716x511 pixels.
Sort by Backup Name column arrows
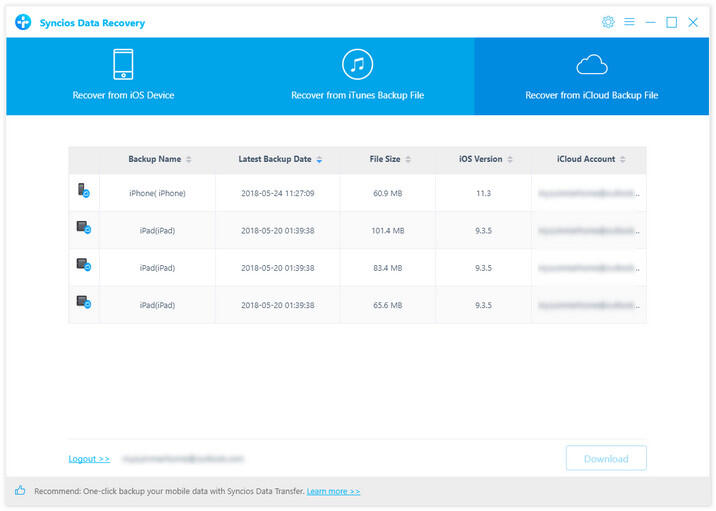click(189, 160)
